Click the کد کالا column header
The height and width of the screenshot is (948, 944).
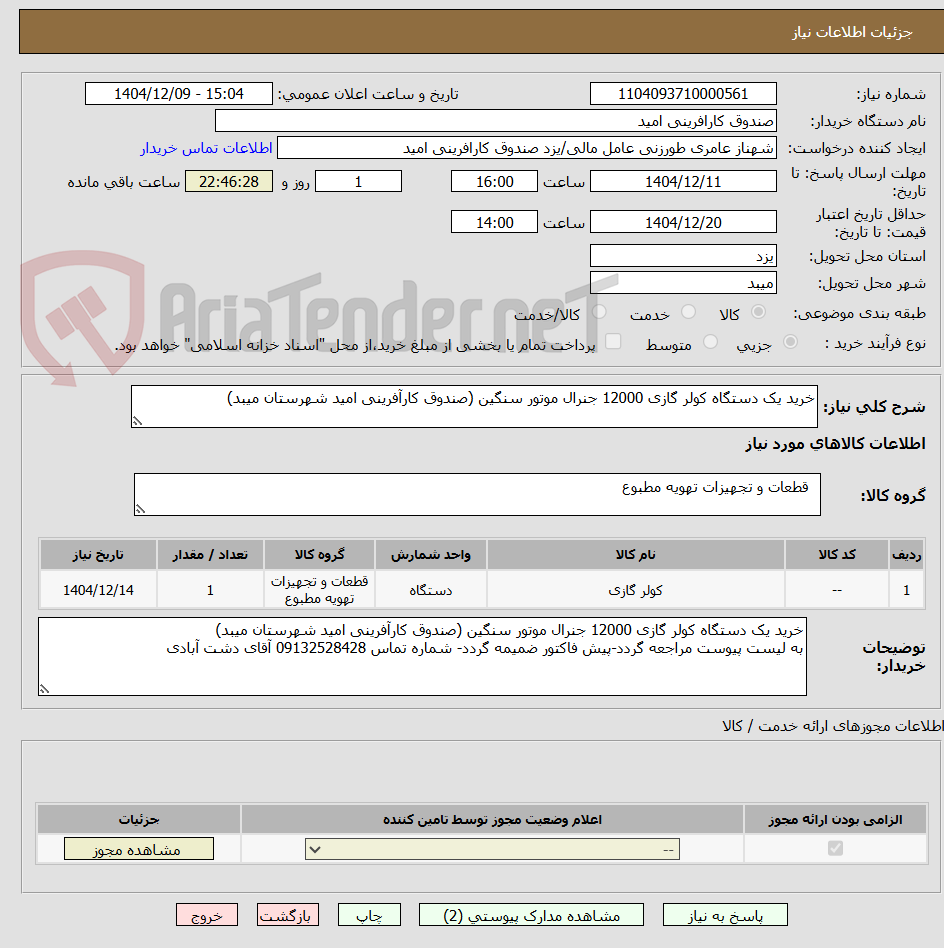pyautogui.click(x=837, y=554)
